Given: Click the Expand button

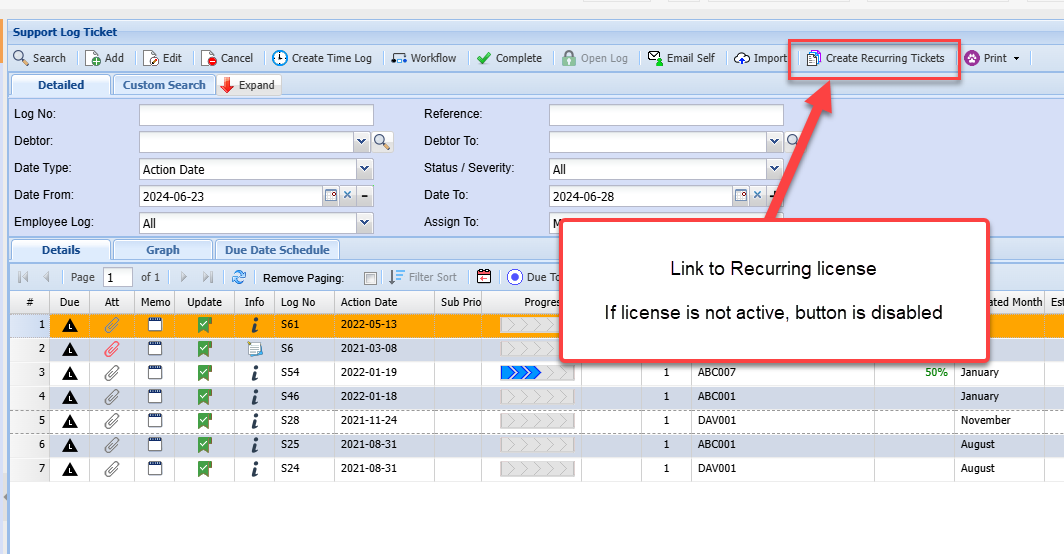Looking at the screenshot, I should [x=248, y=85].
